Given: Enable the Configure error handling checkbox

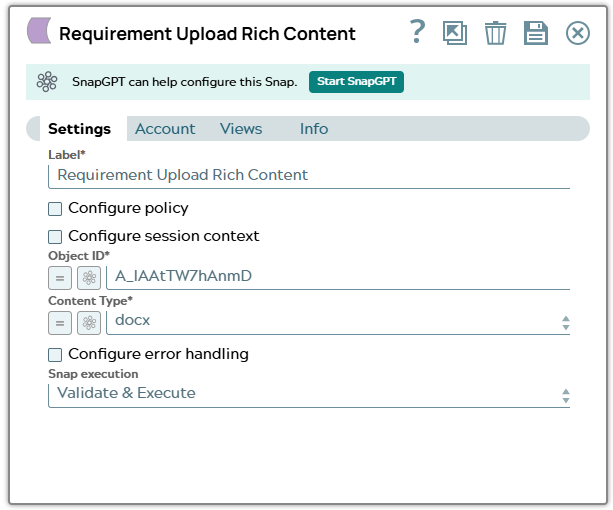Looking at the screenshot, I should click(x=55, y=355).
